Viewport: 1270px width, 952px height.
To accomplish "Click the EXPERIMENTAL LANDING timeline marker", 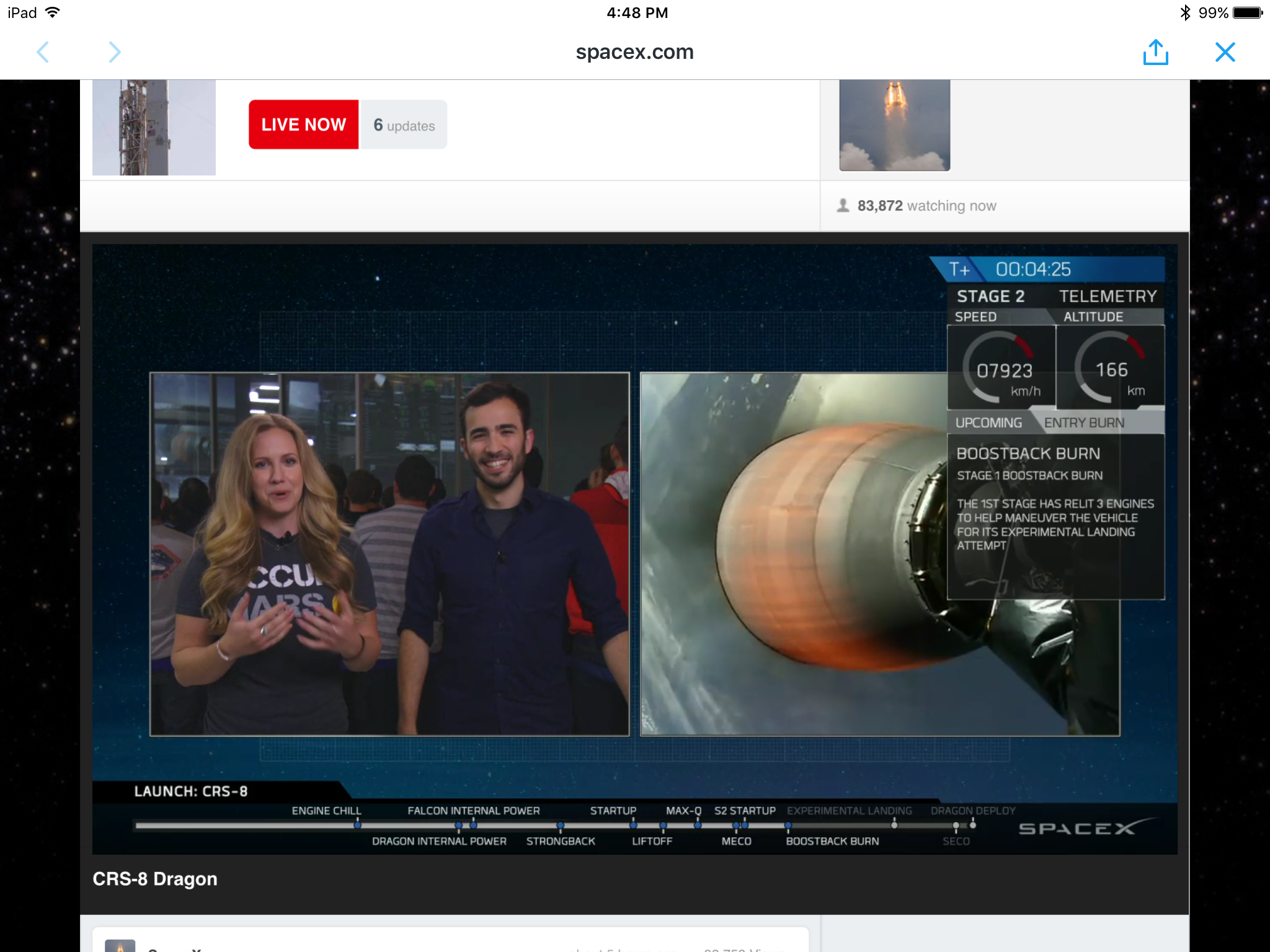I will [x=894, y=825].
